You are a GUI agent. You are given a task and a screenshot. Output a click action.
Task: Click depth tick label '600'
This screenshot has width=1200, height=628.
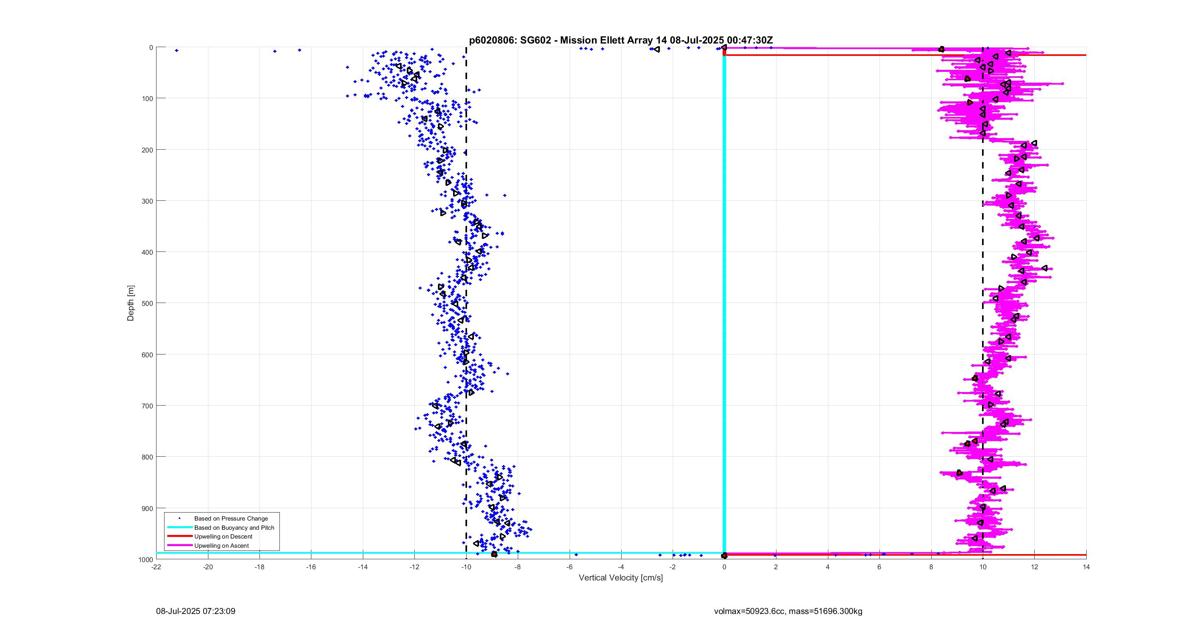pyautogui.click(x=146, y=354)
